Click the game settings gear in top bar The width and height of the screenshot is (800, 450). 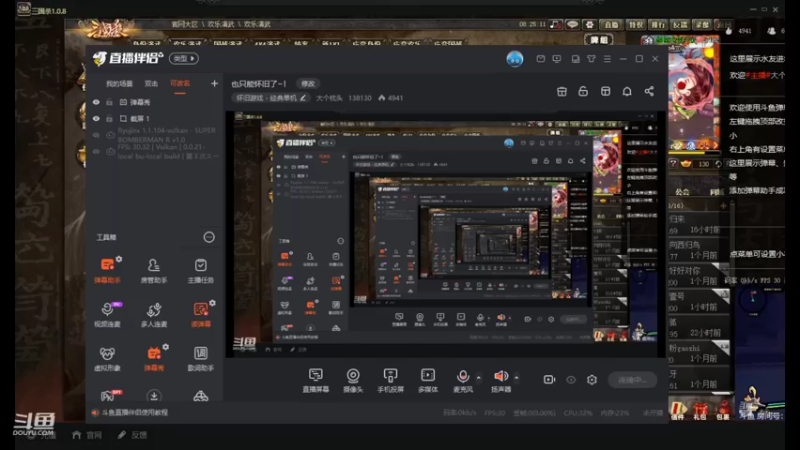(589, 24)
